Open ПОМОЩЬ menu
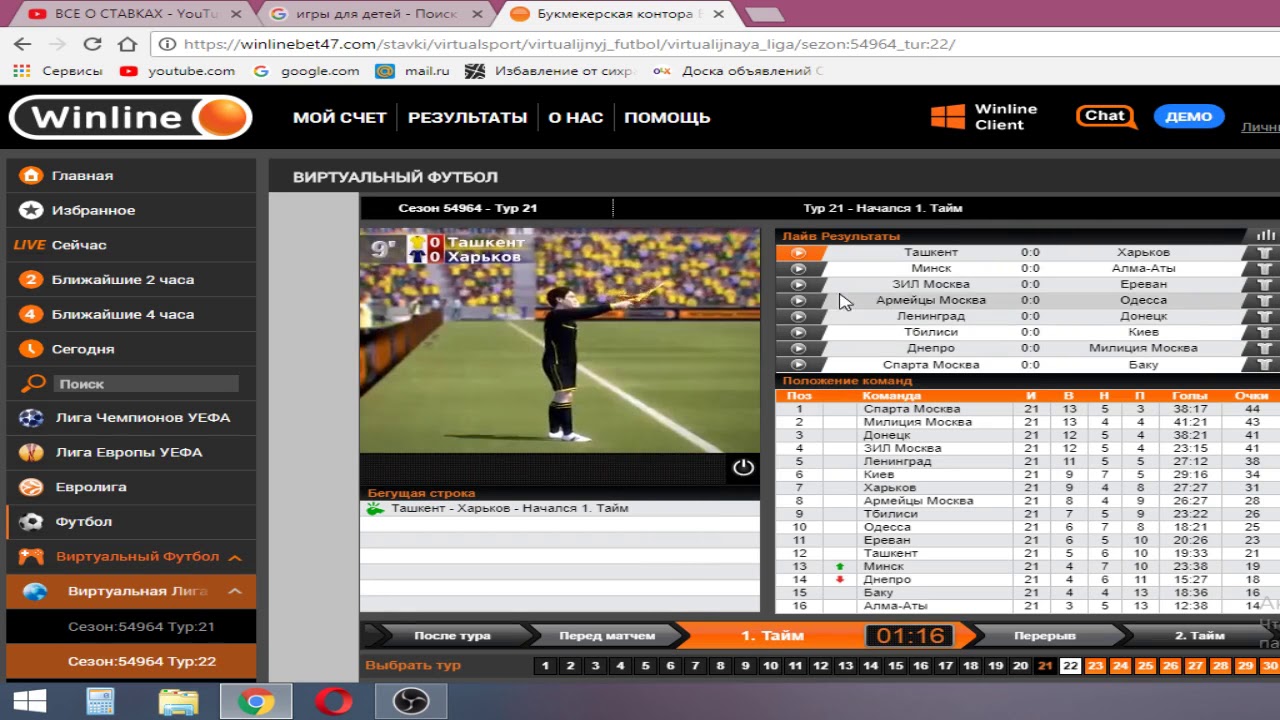Viewport: 1280px width, 720px height. click(x=667, y=117)
